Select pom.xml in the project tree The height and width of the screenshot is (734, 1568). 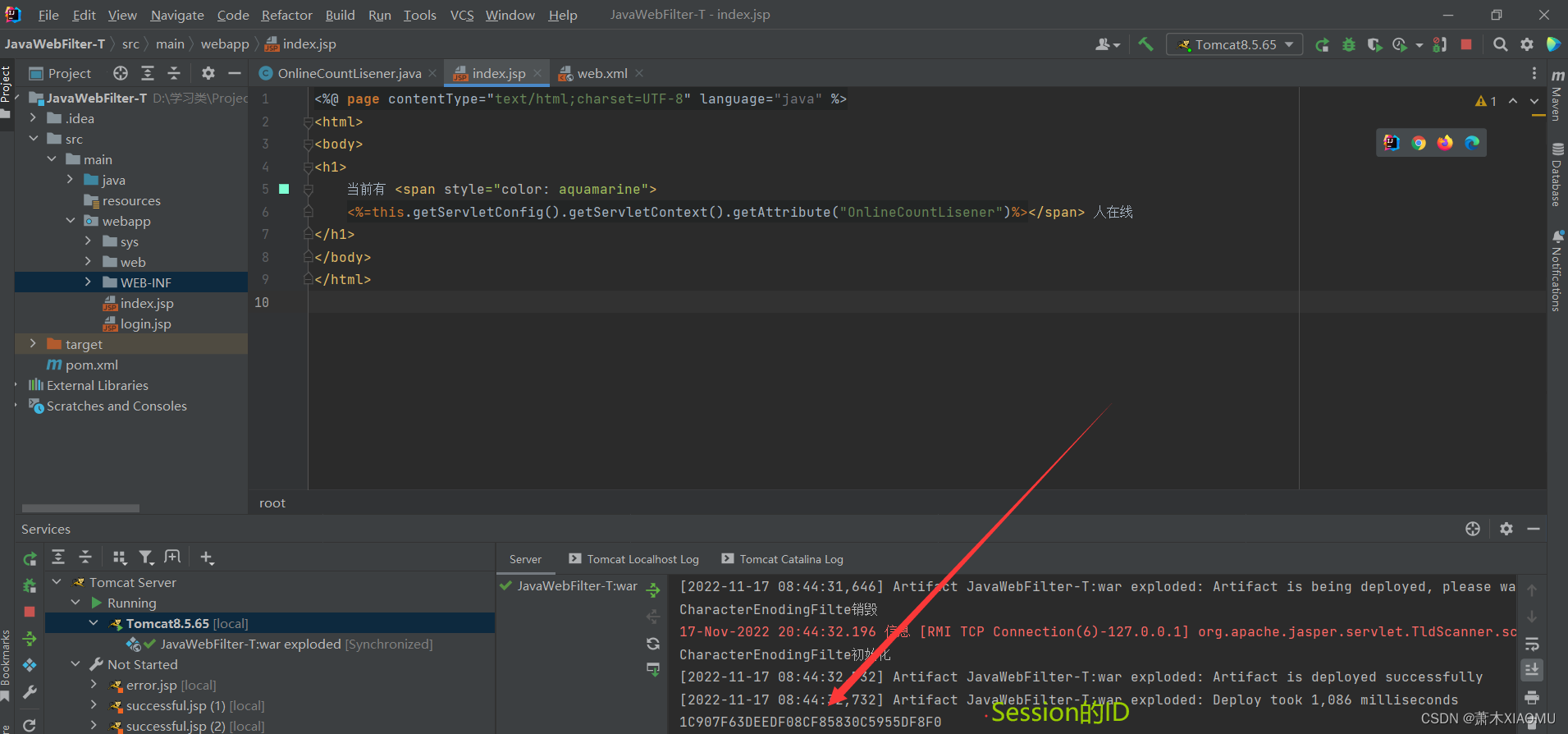[x=91, y=365]
